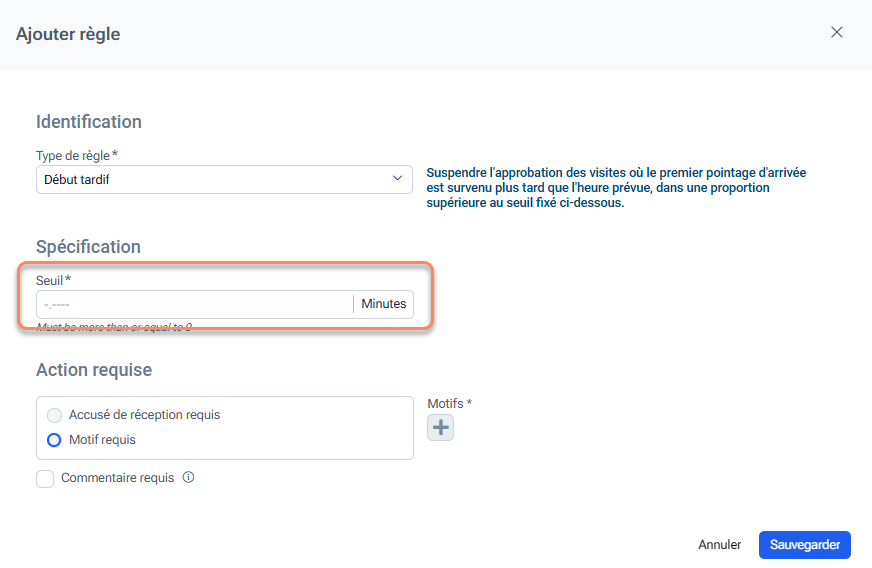Select the Accusé de réception requis radio
The image size is (872, 568).
click(54, 415)
